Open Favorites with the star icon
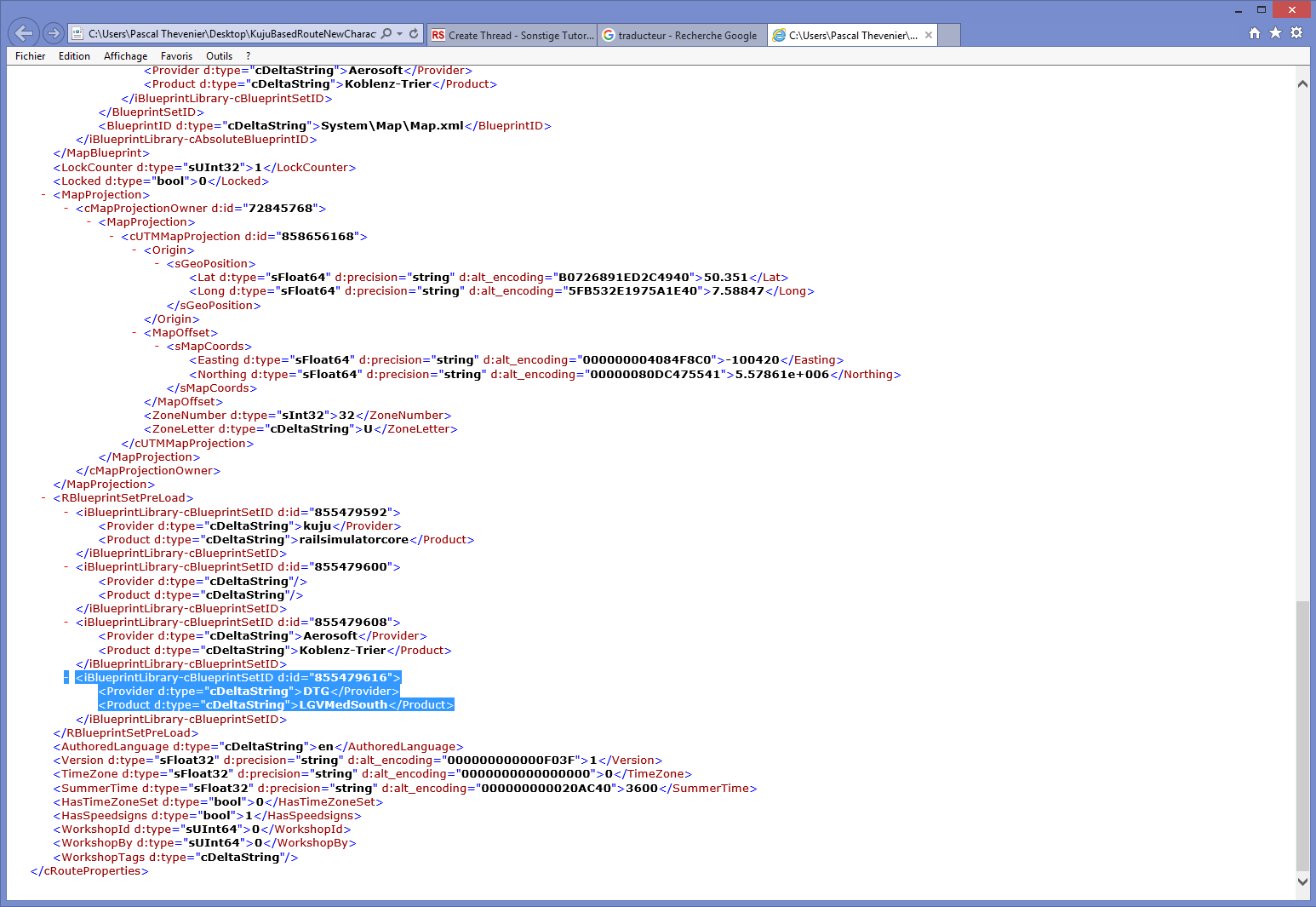 1275,33
